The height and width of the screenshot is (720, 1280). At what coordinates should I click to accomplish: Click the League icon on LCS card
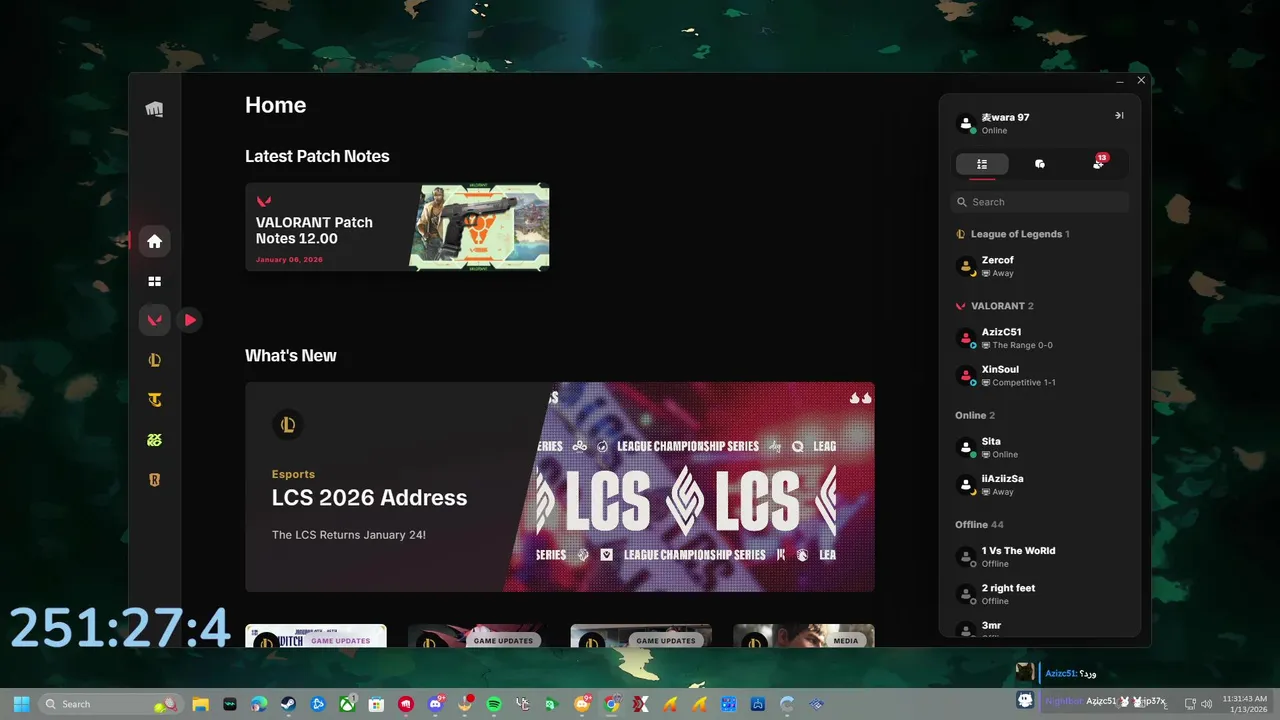pyautogui.click(x=288, y=425)
